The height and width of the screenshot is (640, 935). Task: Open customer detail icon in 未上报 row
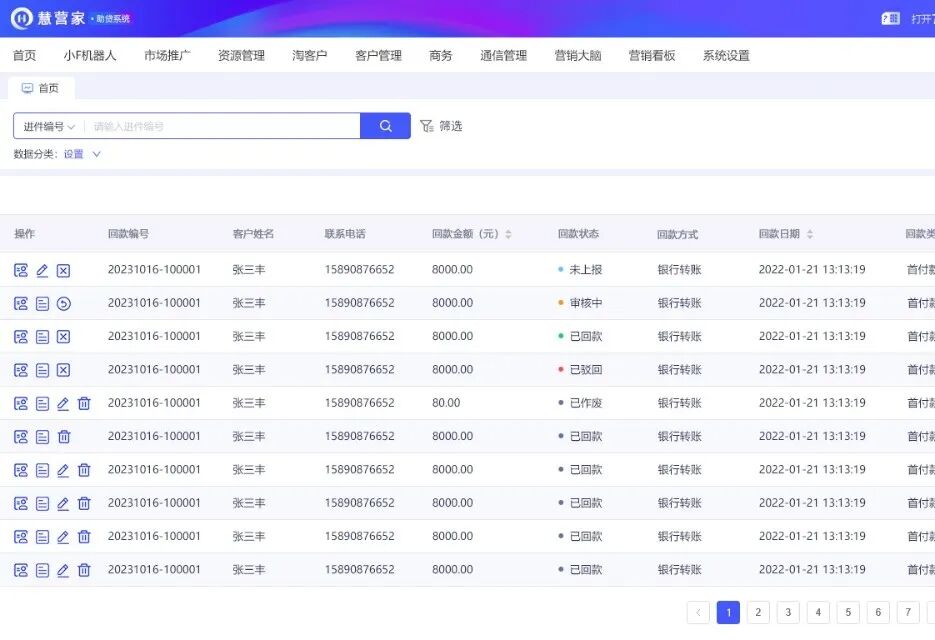(x=21, y=270)
